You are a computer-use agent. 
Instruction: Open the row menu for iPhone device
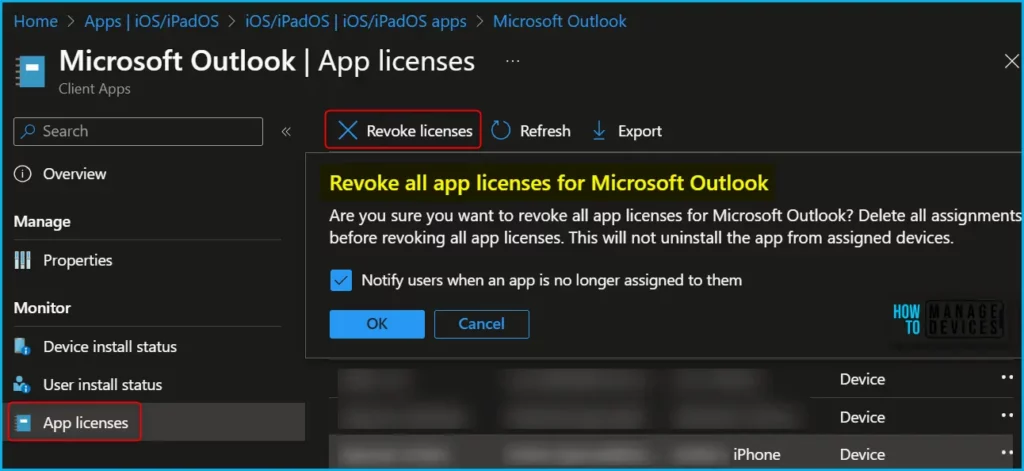pos(1008,453)
